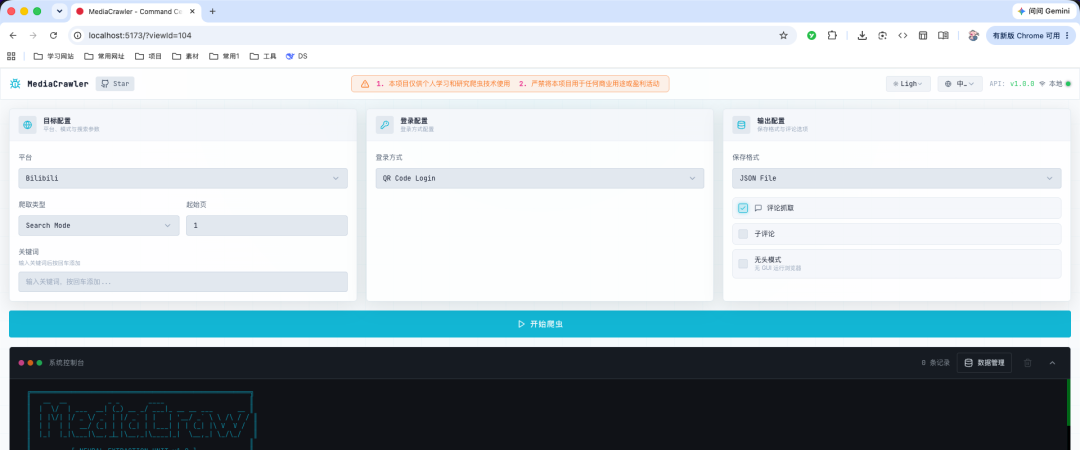Open the tab search dropdown arrow

59,11
